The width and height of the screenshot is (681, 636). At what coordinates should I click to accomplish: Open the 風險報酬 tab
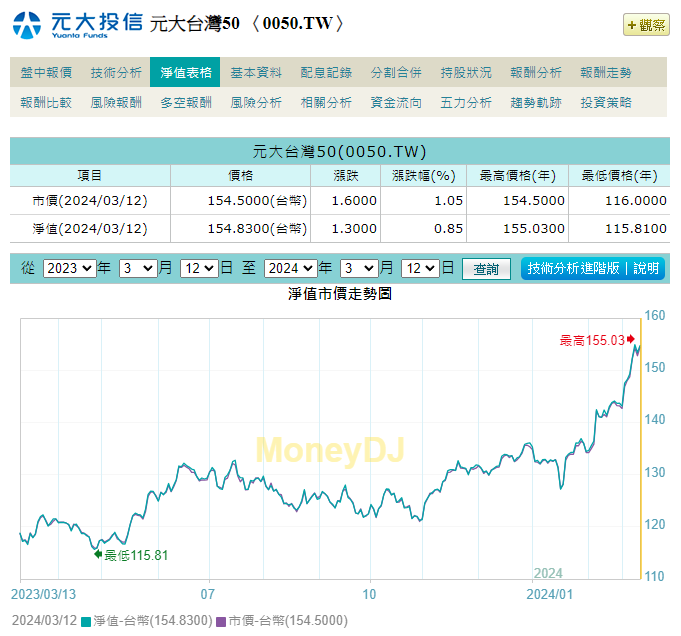[x=116, y=102]
